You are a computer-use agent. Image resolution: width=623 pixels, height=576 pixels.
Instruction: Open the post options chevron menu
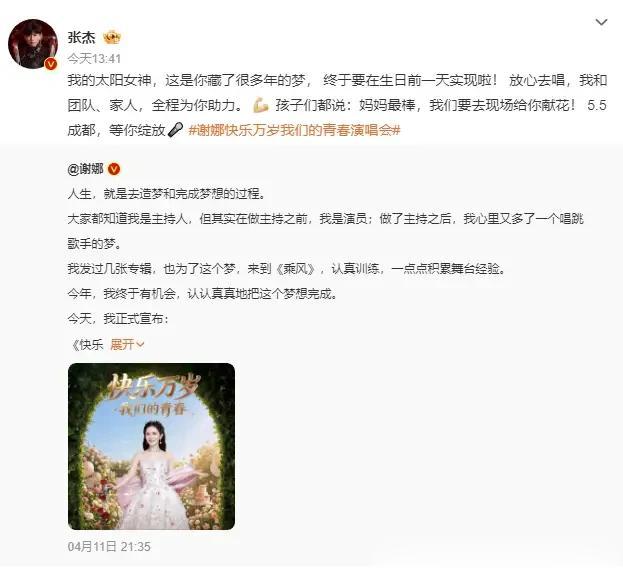(x=602, y=22)
